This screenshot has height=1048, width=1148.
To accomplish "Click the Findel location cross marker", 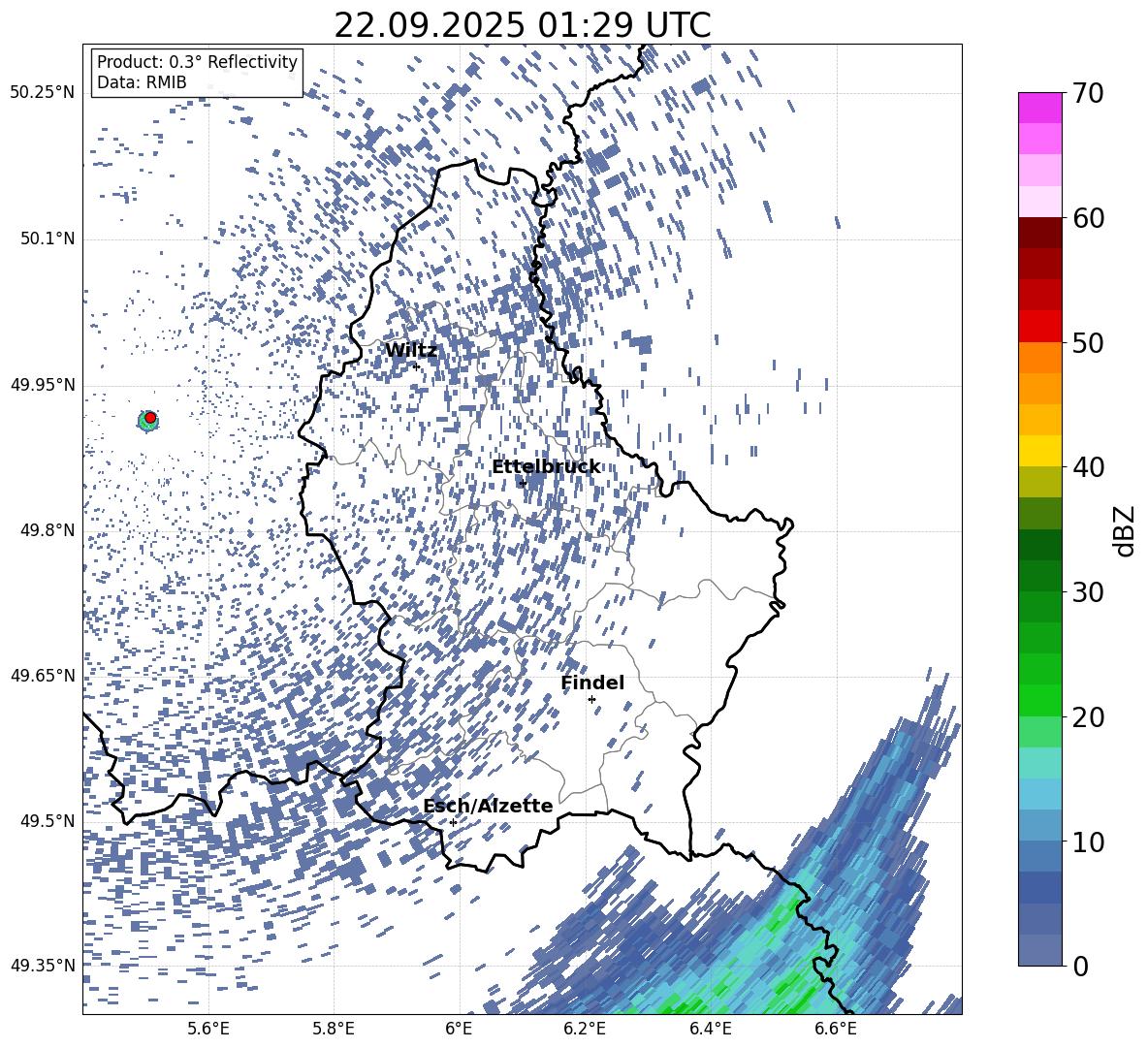I will tap(592, 700).
